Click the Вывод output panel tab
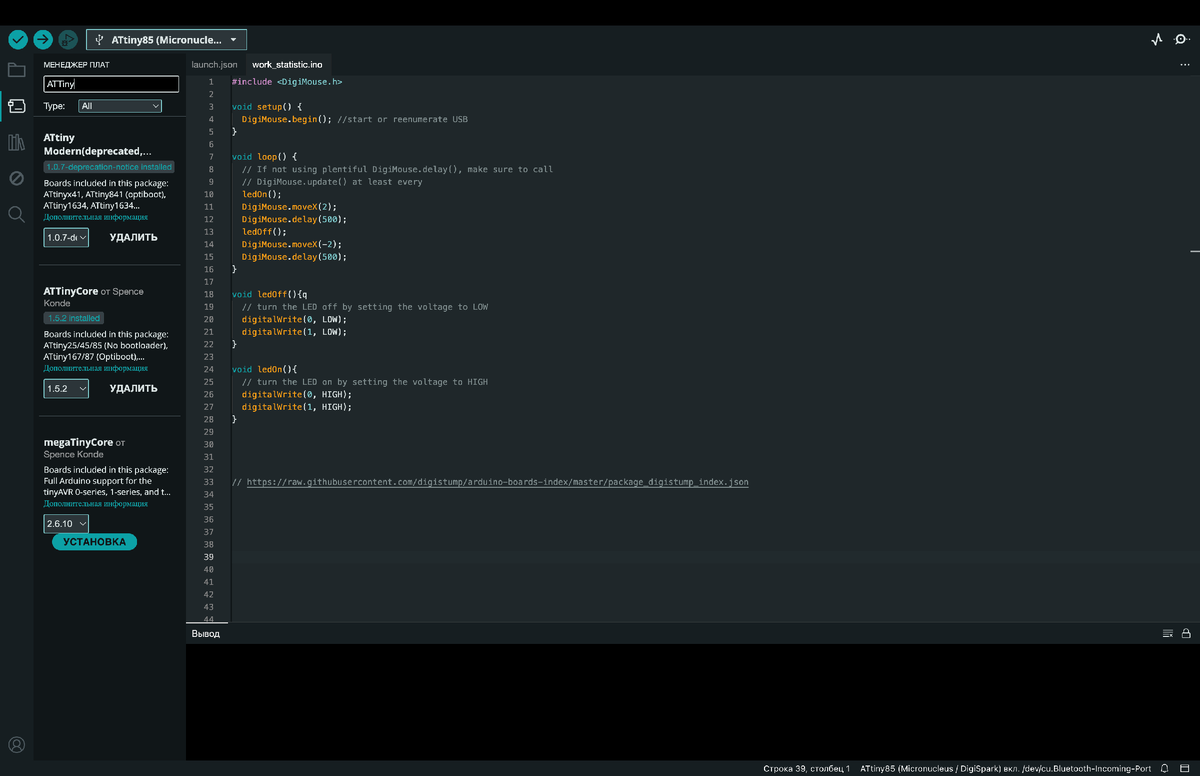 (206, 633)
